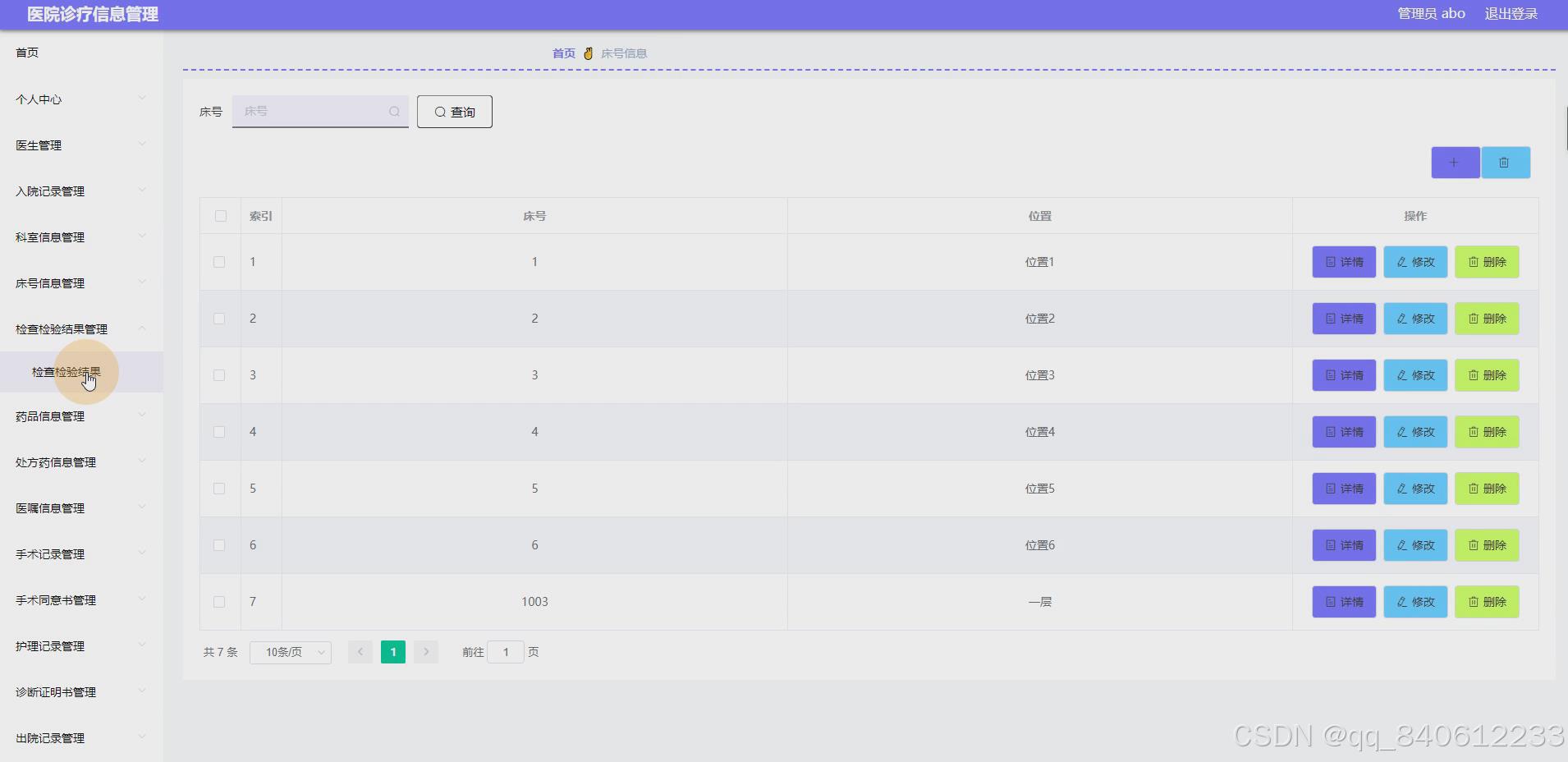Open 详情 for the row with 位置6
Screen dimensions: 1568x762
(x=1344, y=545)
